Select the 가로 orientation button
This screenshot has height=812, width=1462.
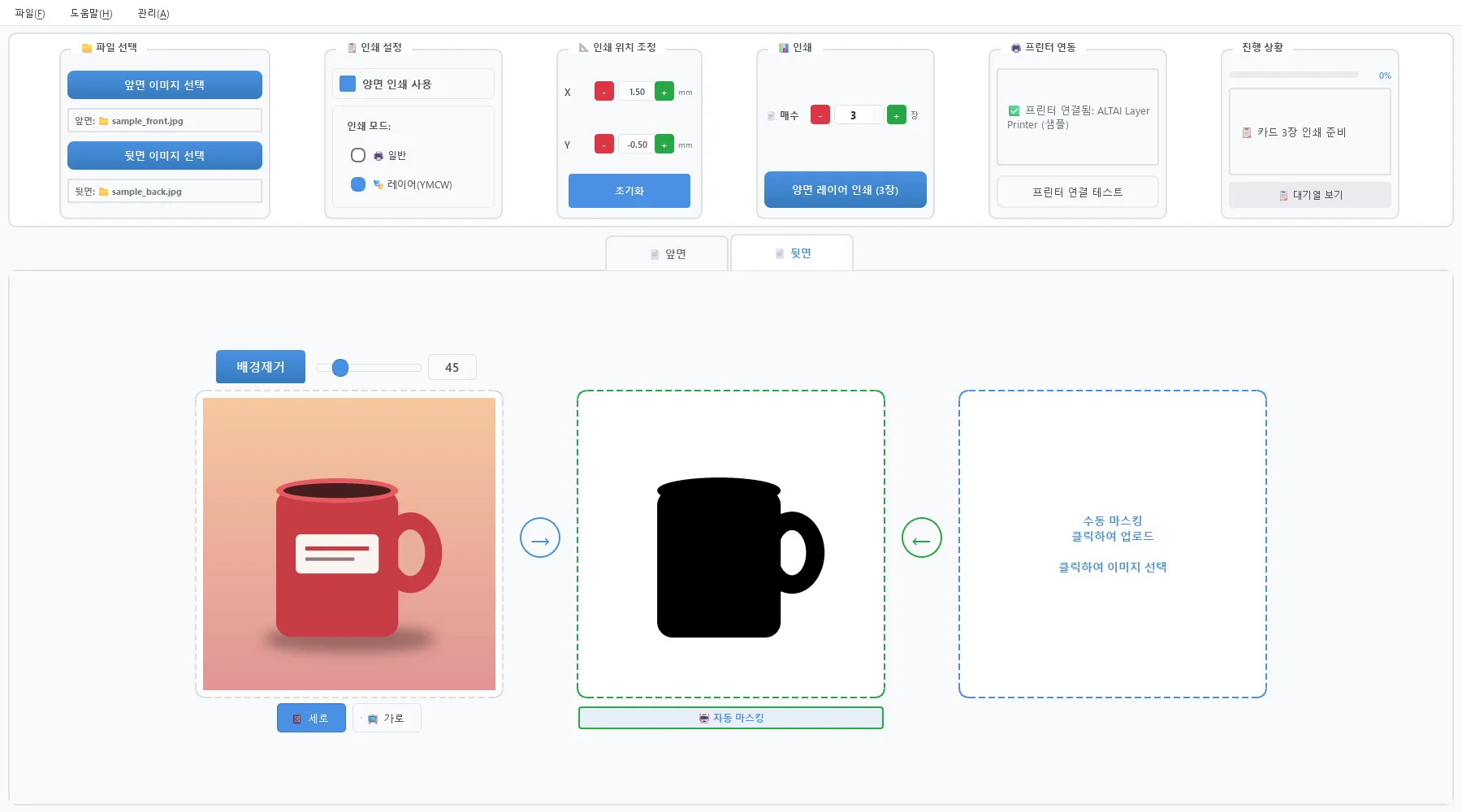tap(387, 718)
